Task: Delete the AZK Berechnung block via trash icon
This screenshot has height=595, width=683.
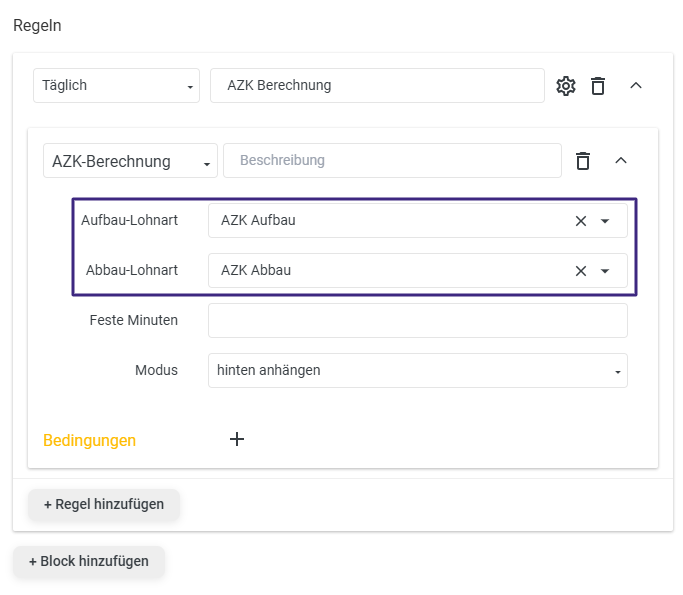Action: coord(598,86)
